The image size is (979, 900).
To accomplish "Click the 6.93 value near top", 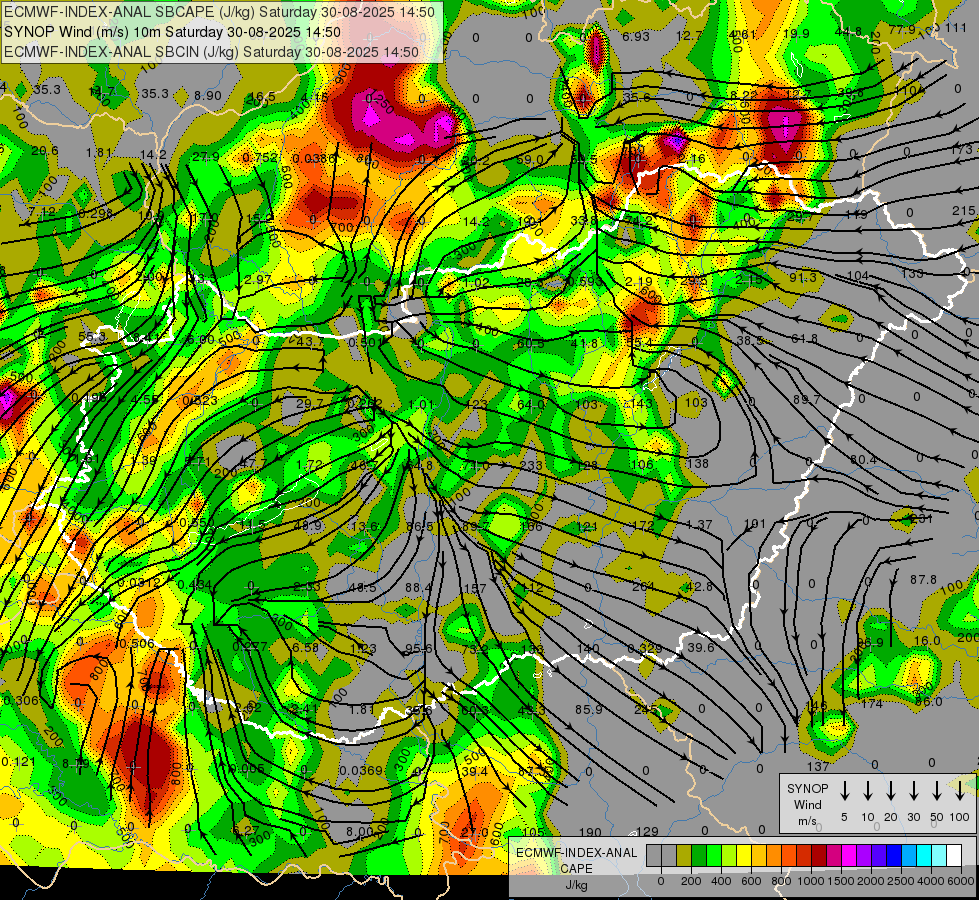I will click(636, 36).
